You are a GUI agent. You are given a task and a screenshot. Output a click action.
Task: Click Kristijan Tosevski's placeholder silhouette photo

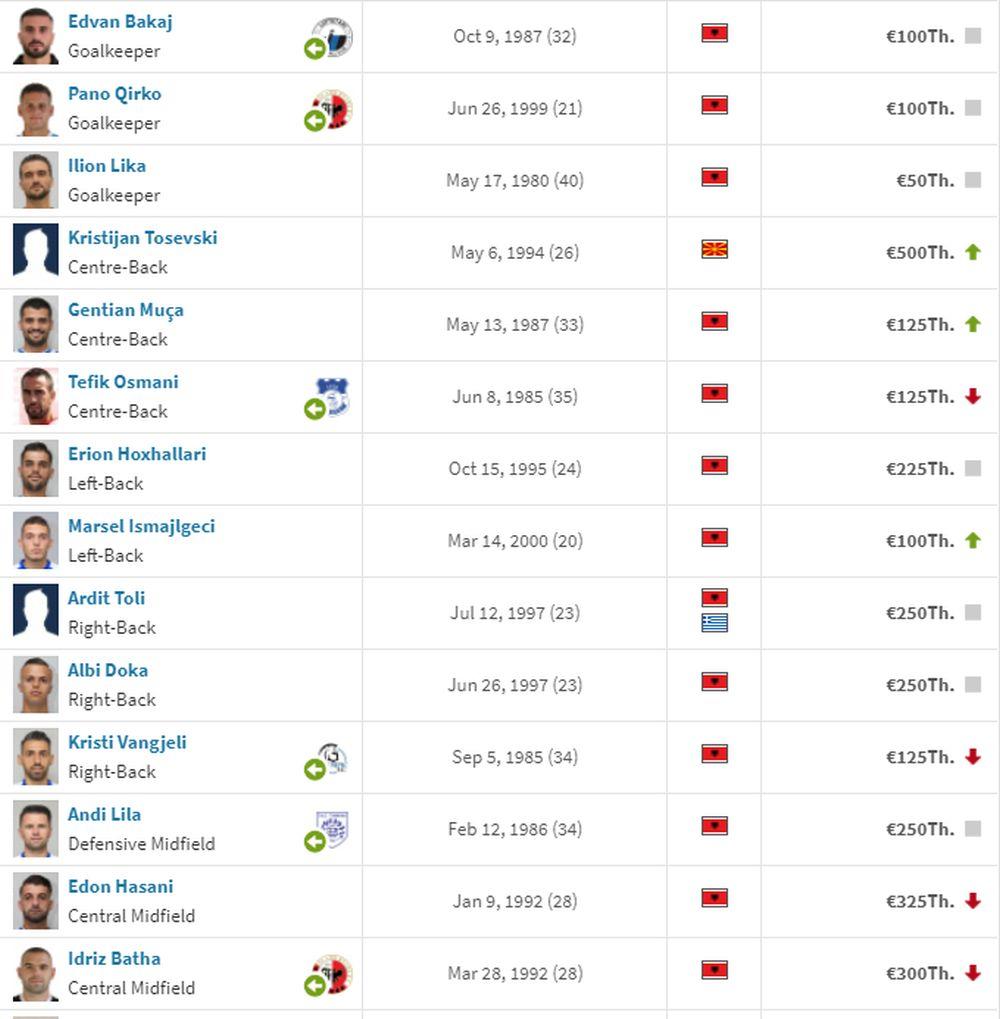36,253
